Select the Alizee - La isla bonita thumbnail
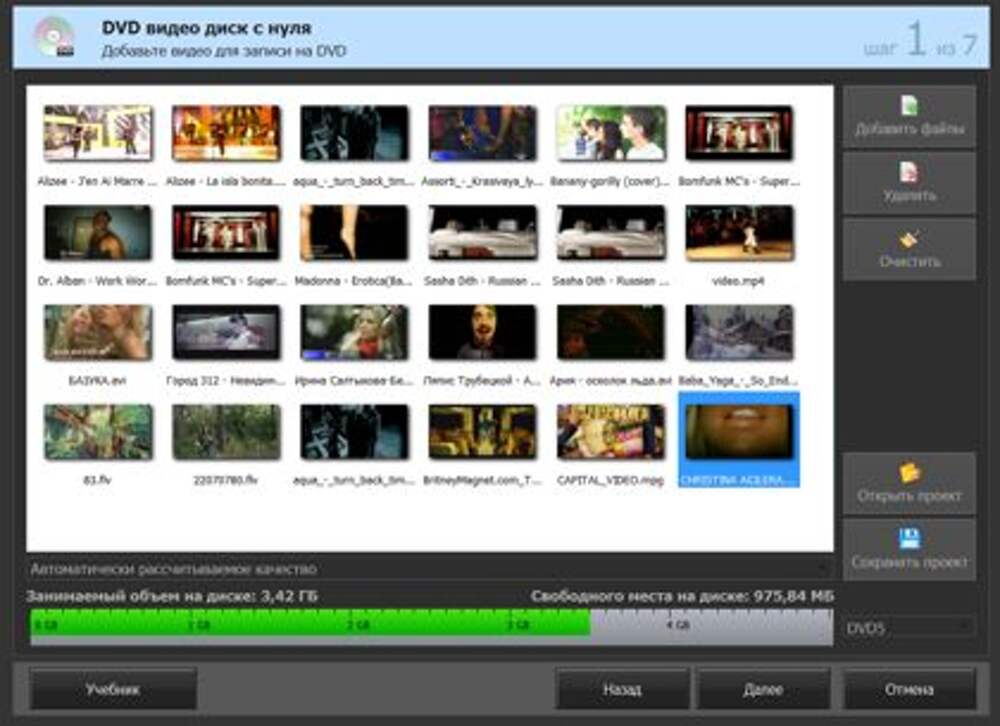1000x726 pixels. point(226,133)
